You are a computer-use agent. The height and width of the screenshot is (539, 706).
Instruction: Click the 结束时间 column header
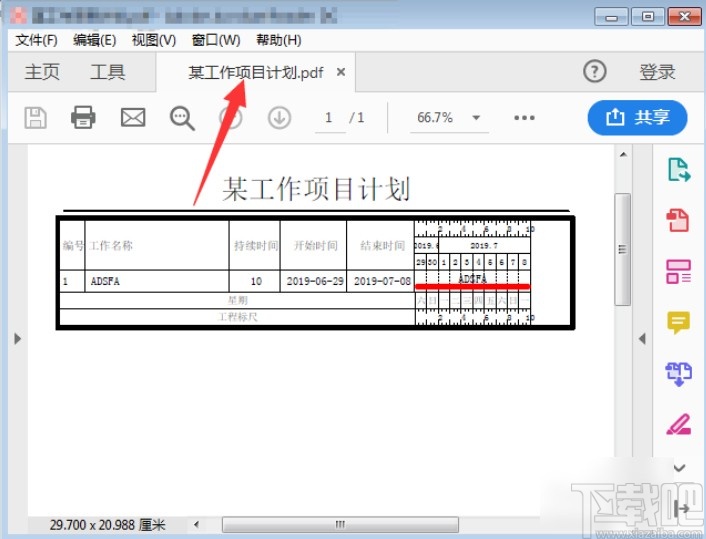click(382, 245)
